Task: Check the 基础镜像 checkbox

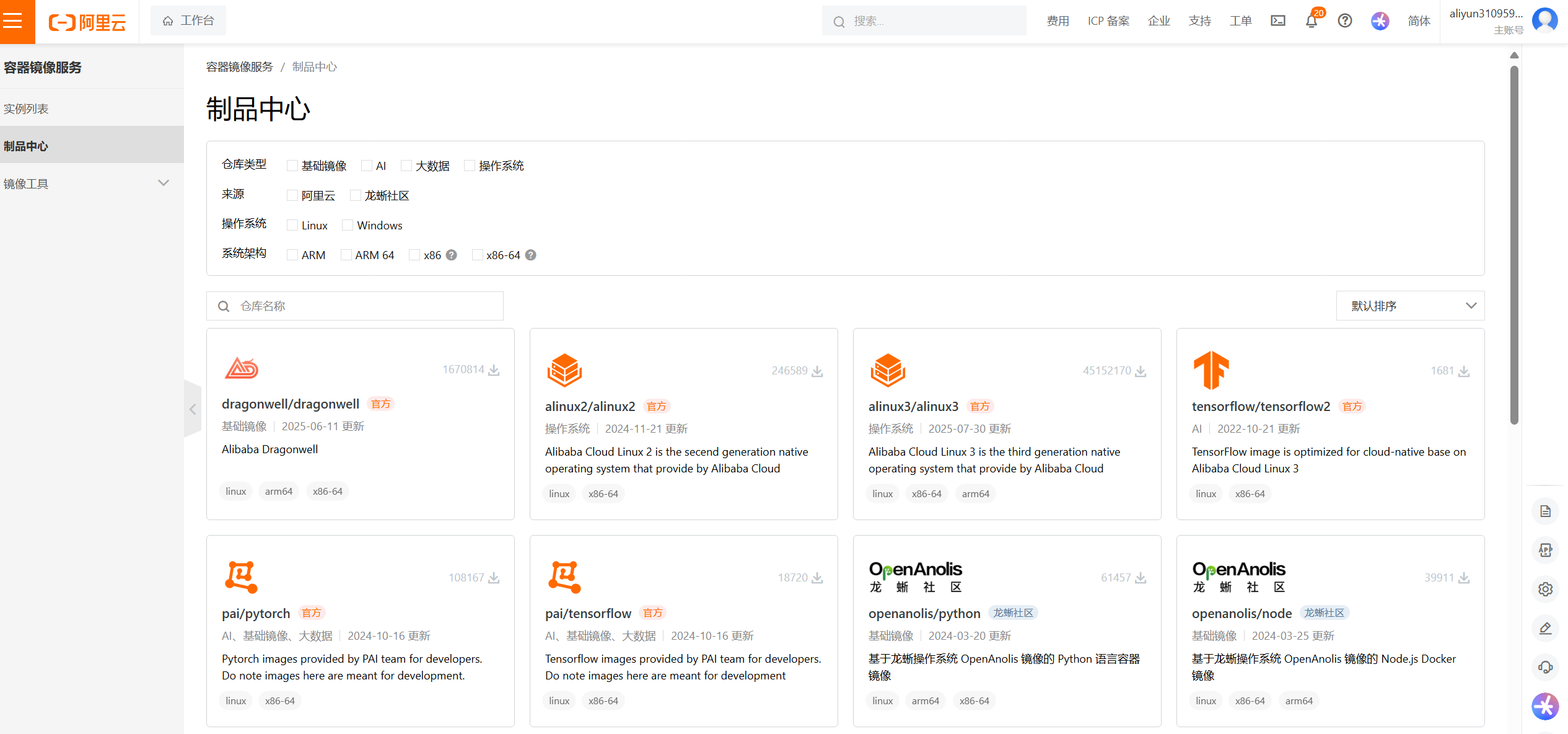Action: (292, 166)
